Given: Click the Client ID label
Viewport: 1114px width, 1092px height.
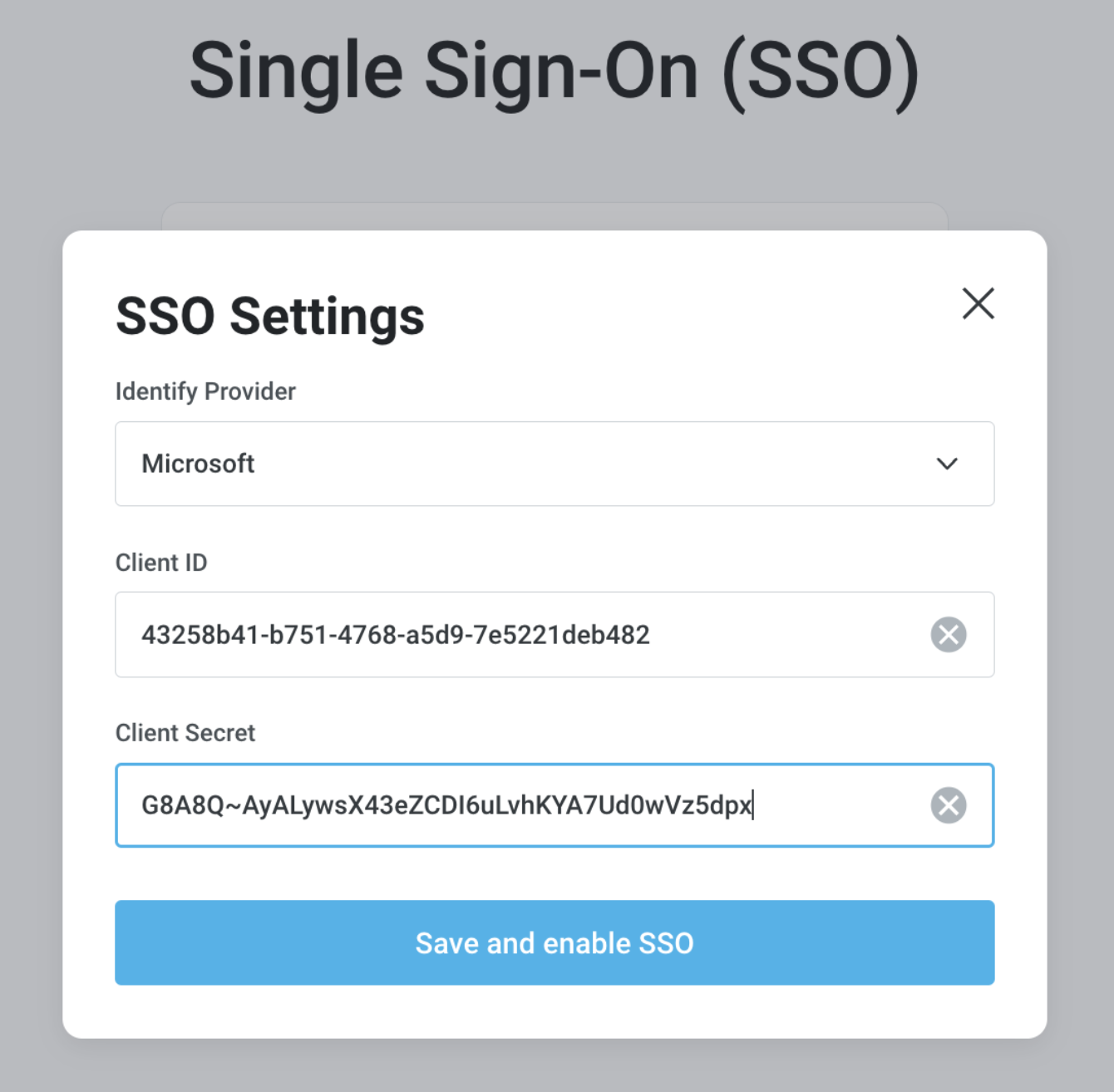Looking at the screenshot, I should click(161, 563).
